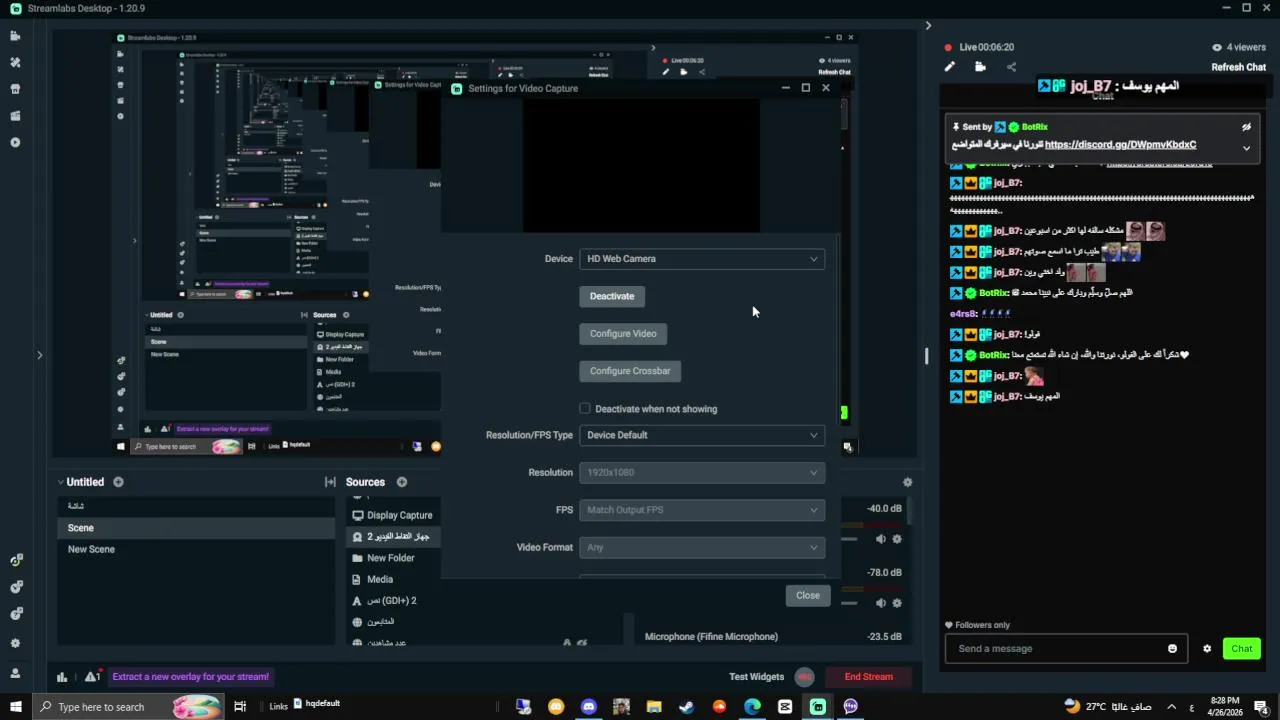Viewport: 1280px width, 720px height.
Task: Click the green Chat send button
Action: click(1242, 649)
